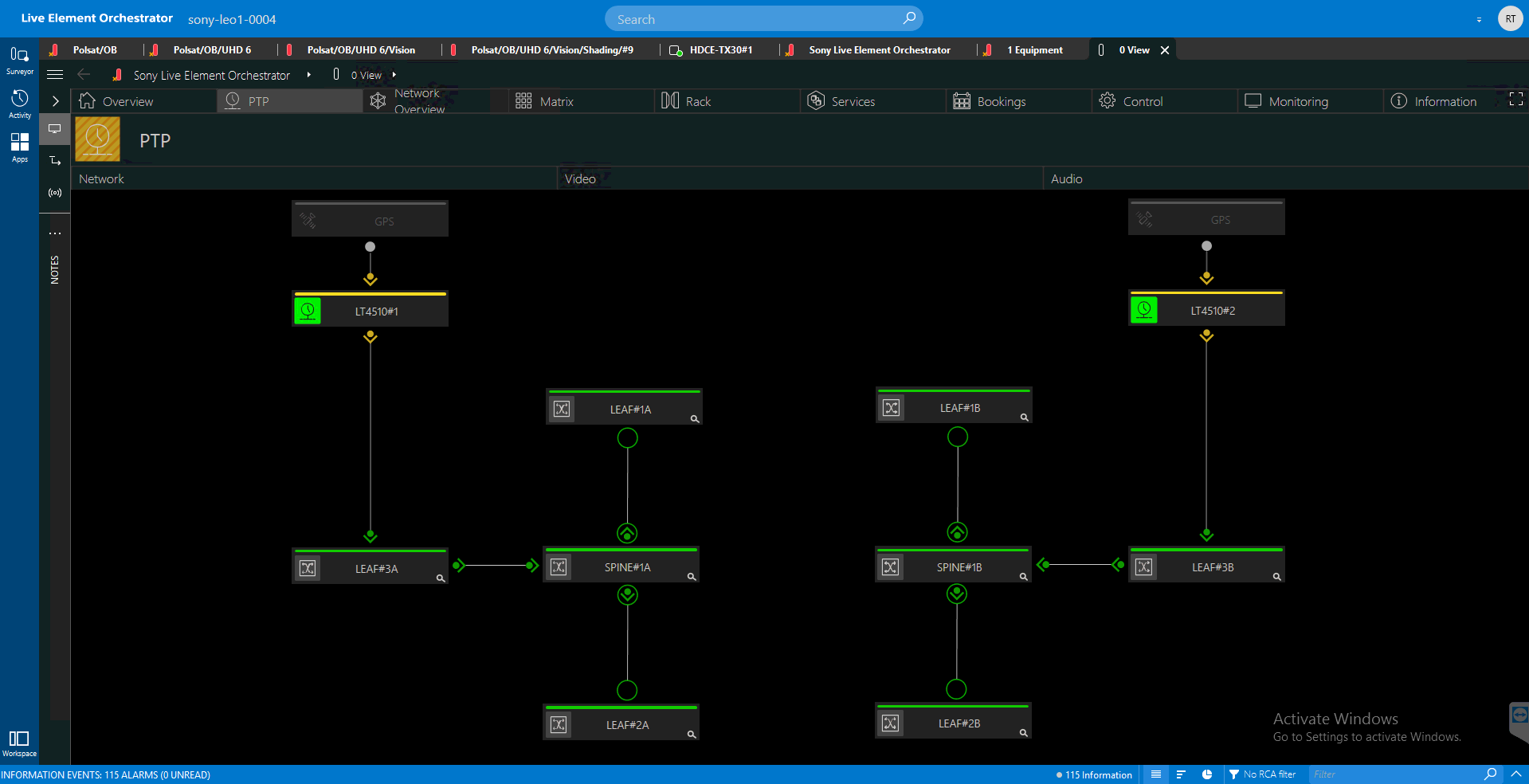Show alarm list view in status bar
The image size is (1529, 784).
(x=1156, y=774)
